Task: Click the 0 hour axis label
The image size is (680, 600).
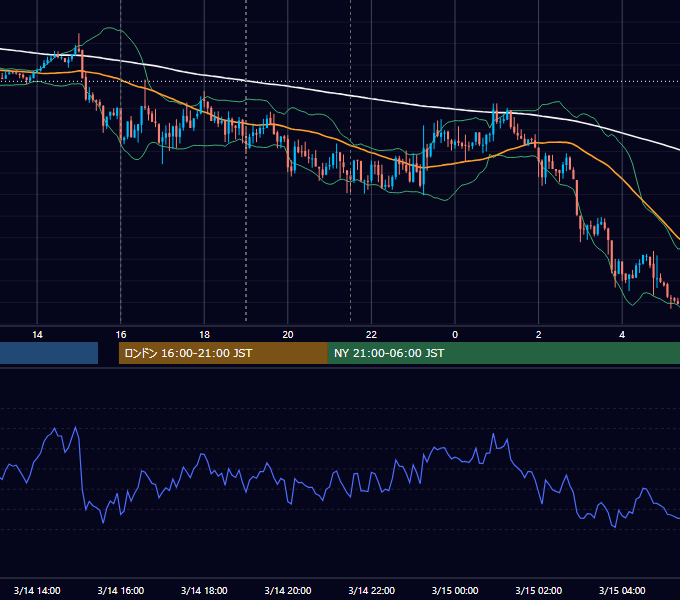Action: click(x=455, y=334)
